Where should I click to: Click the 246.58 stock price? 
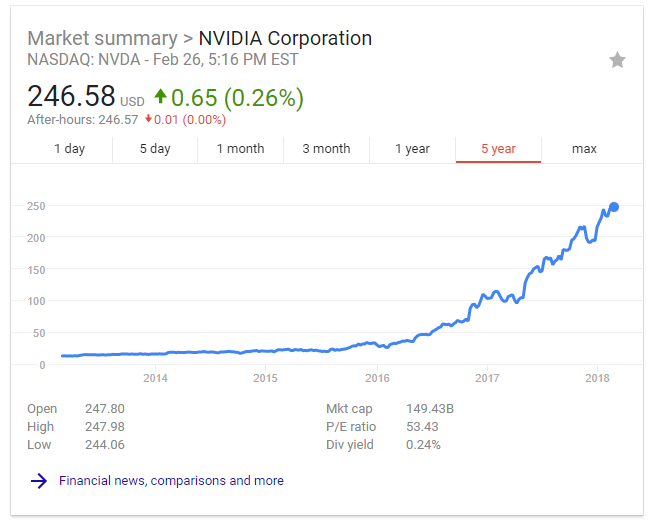[x=71, y=97]
